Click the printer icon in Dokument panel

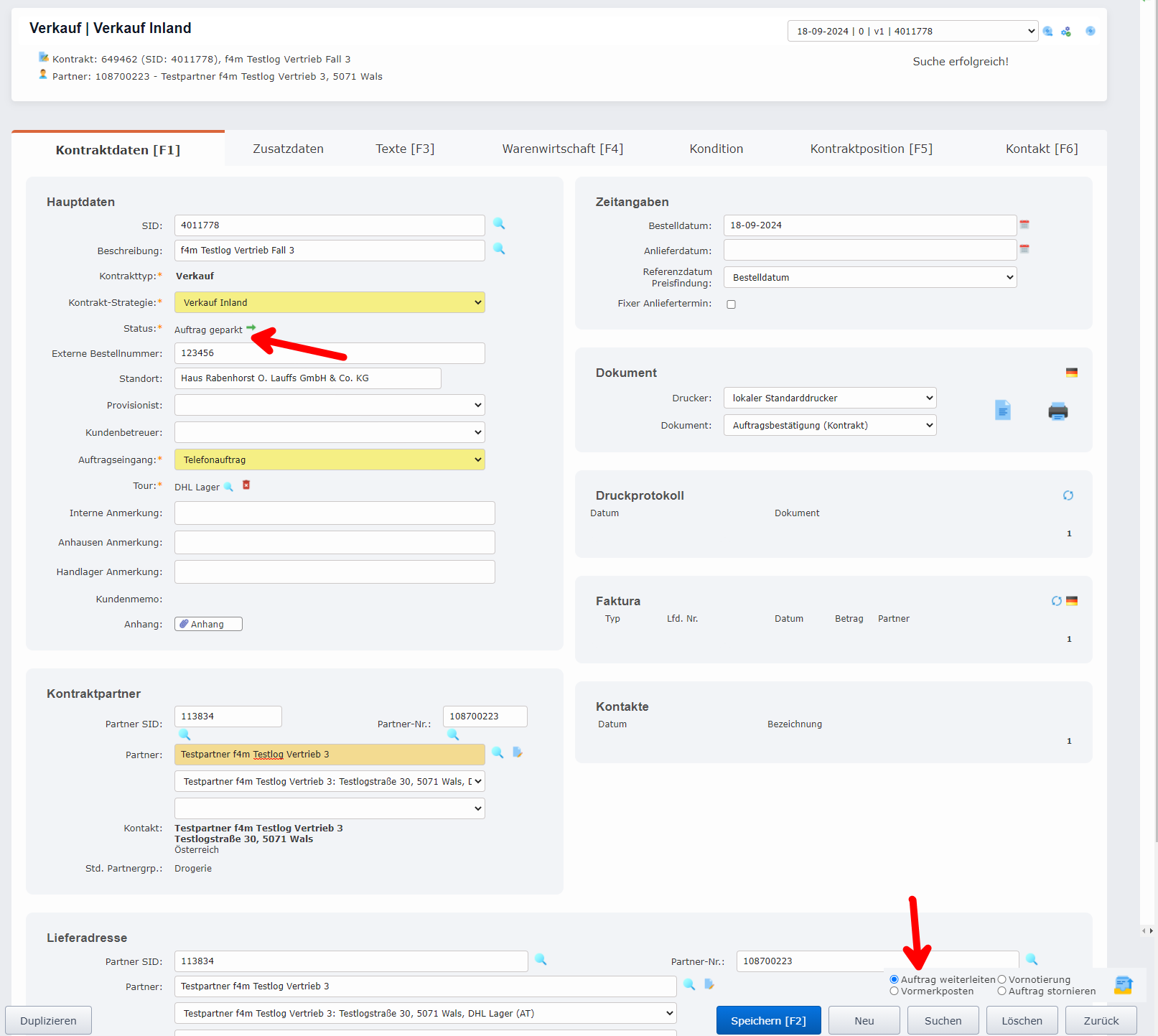pos(1057,411)
